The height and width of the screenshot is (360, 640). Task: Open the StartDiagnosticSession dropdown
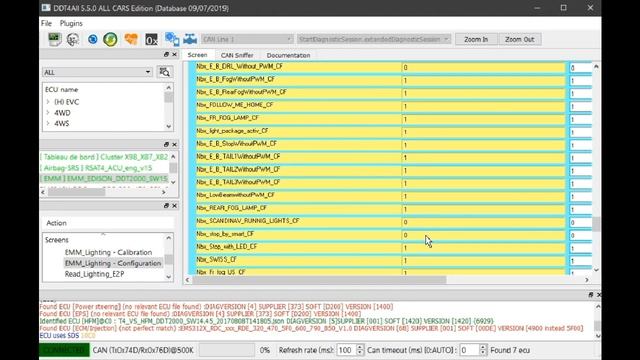click(x=374, y=39)
